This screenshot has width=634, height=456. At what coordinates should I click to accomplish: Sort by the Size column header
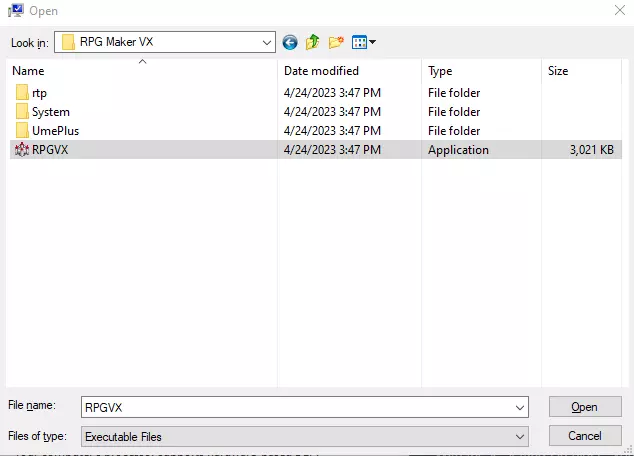point(558,71)
